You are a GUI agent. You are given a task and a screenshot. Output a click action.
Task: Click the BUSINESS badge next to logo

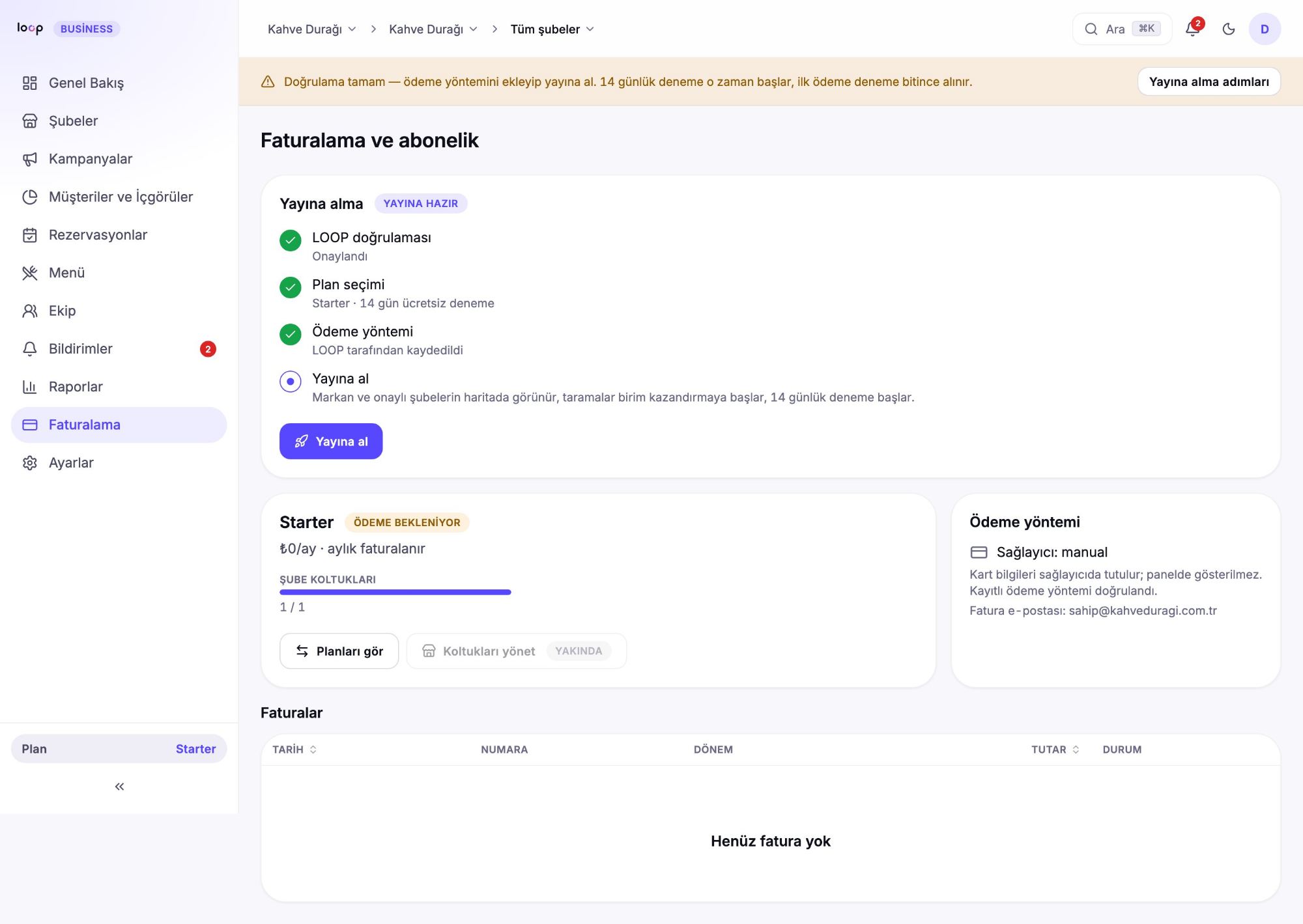tap(87, 29)
